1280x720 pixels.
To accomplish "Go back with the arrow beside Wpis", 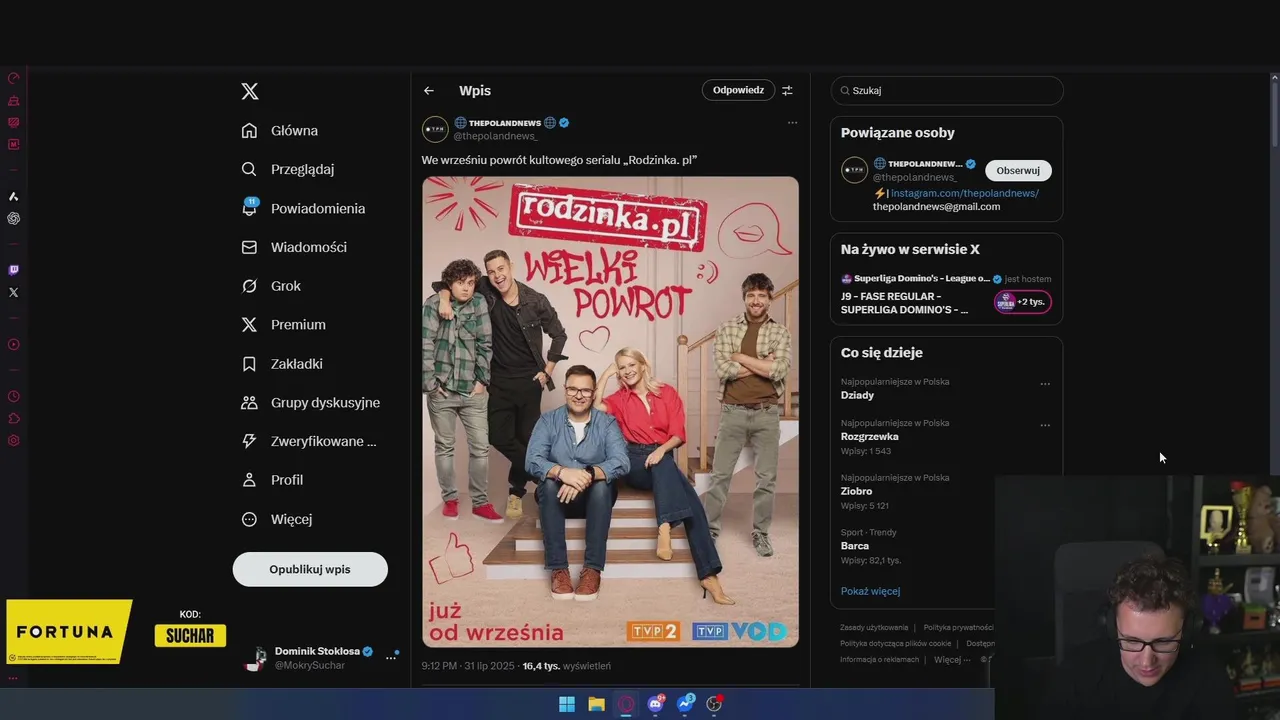I will [x=429, y=91].
